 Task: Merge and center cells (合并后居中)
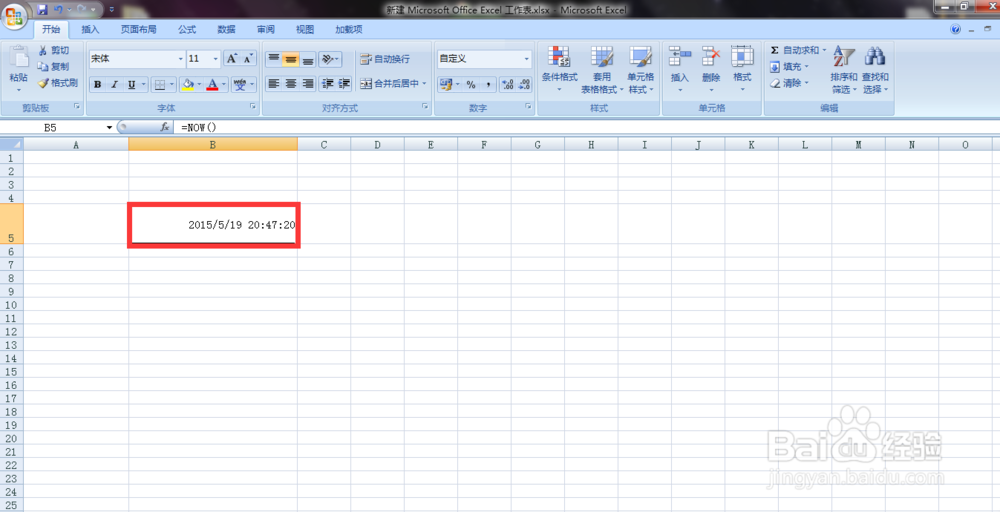click(389, 84)
